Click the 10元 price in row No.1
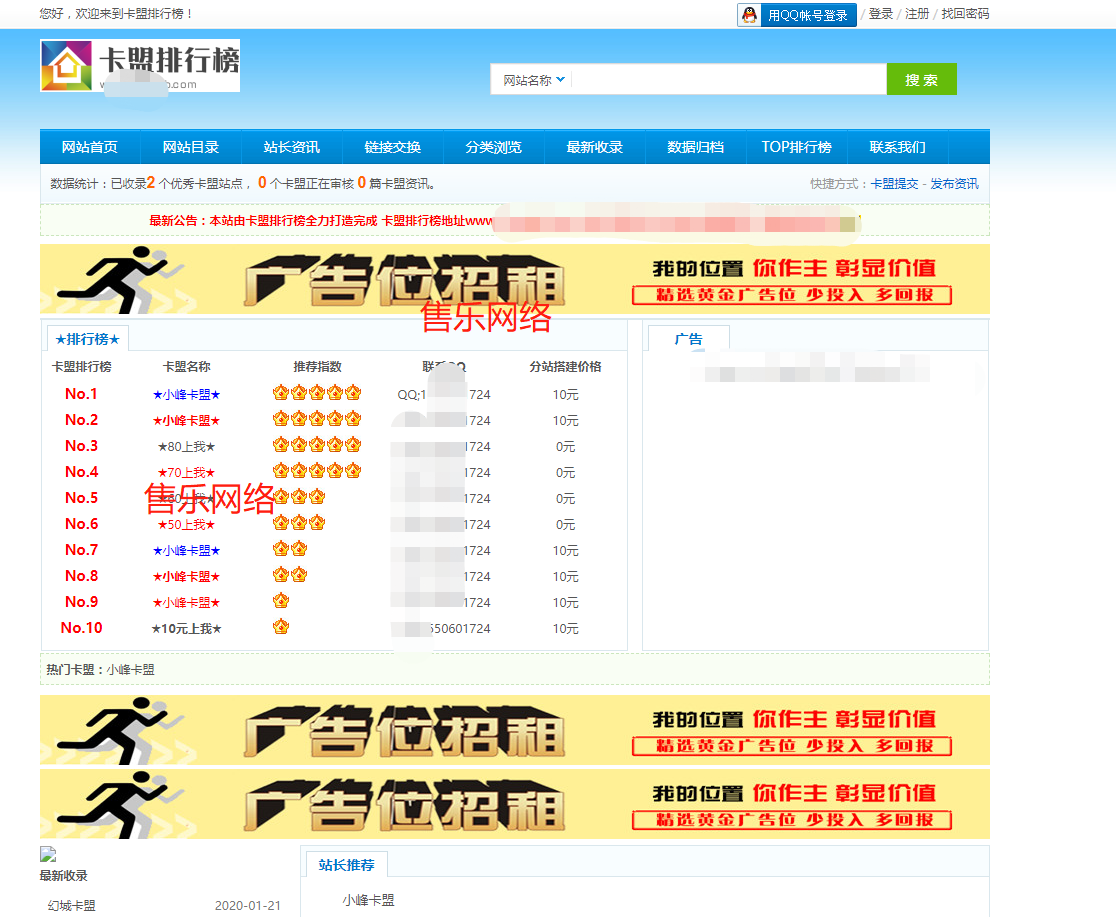The image size is (1116, 917). click(566, 394)
